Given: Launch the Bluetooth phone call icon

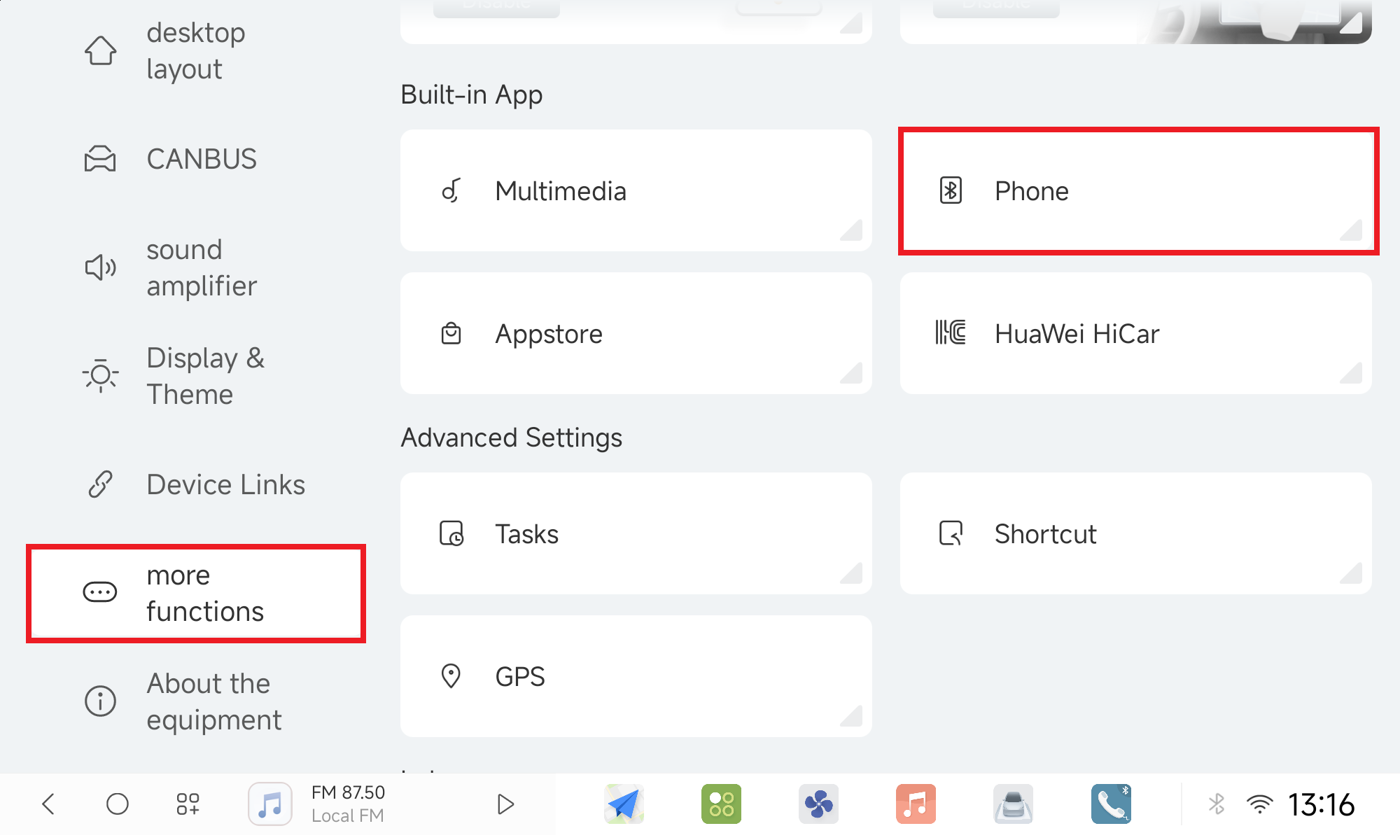Looking at the screenshot, I should pyautogui.click(x=1111, y=804).
